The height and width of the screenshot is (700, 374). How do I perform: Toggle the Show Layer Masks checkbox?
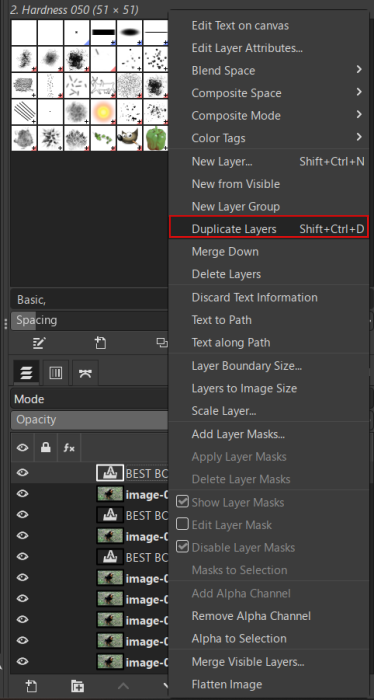click(x=182, y=501)
